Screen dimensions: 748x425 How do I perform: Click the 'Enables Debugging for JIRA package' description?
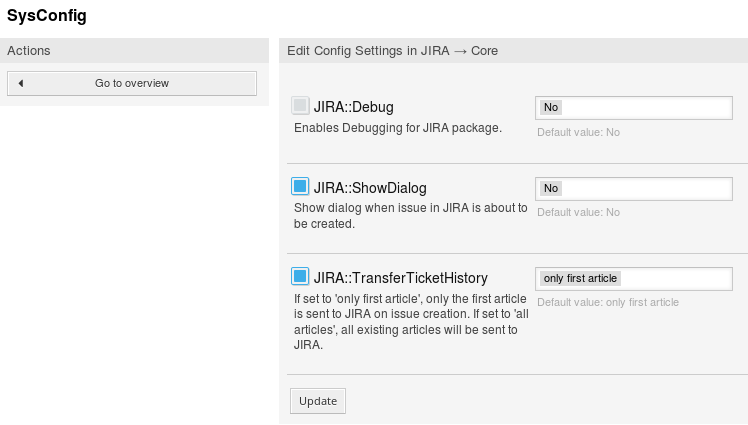click(x=397, y=128)
